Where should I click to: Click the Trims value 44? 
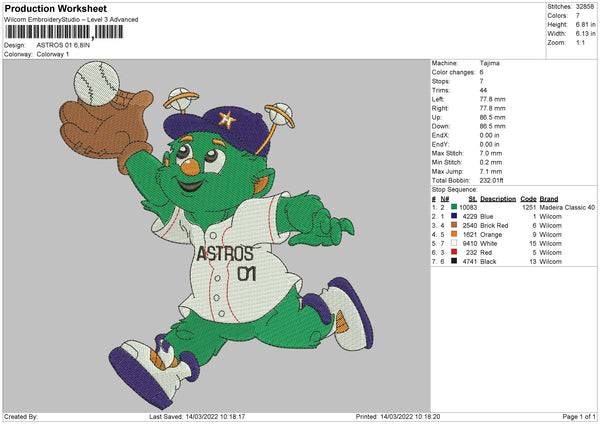point(483,90)
